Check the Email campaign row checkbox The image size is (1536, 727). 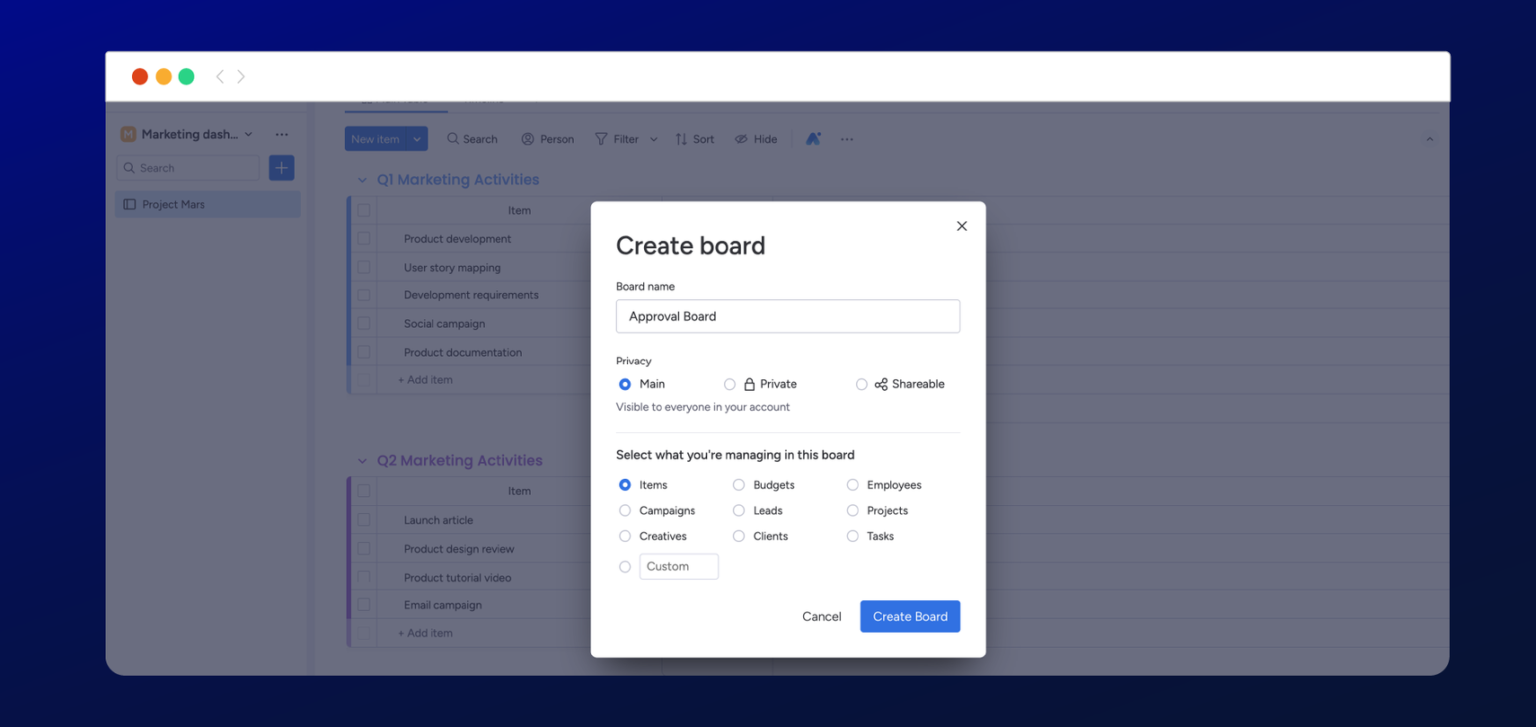pyautogui.click(x=364, y=605)
